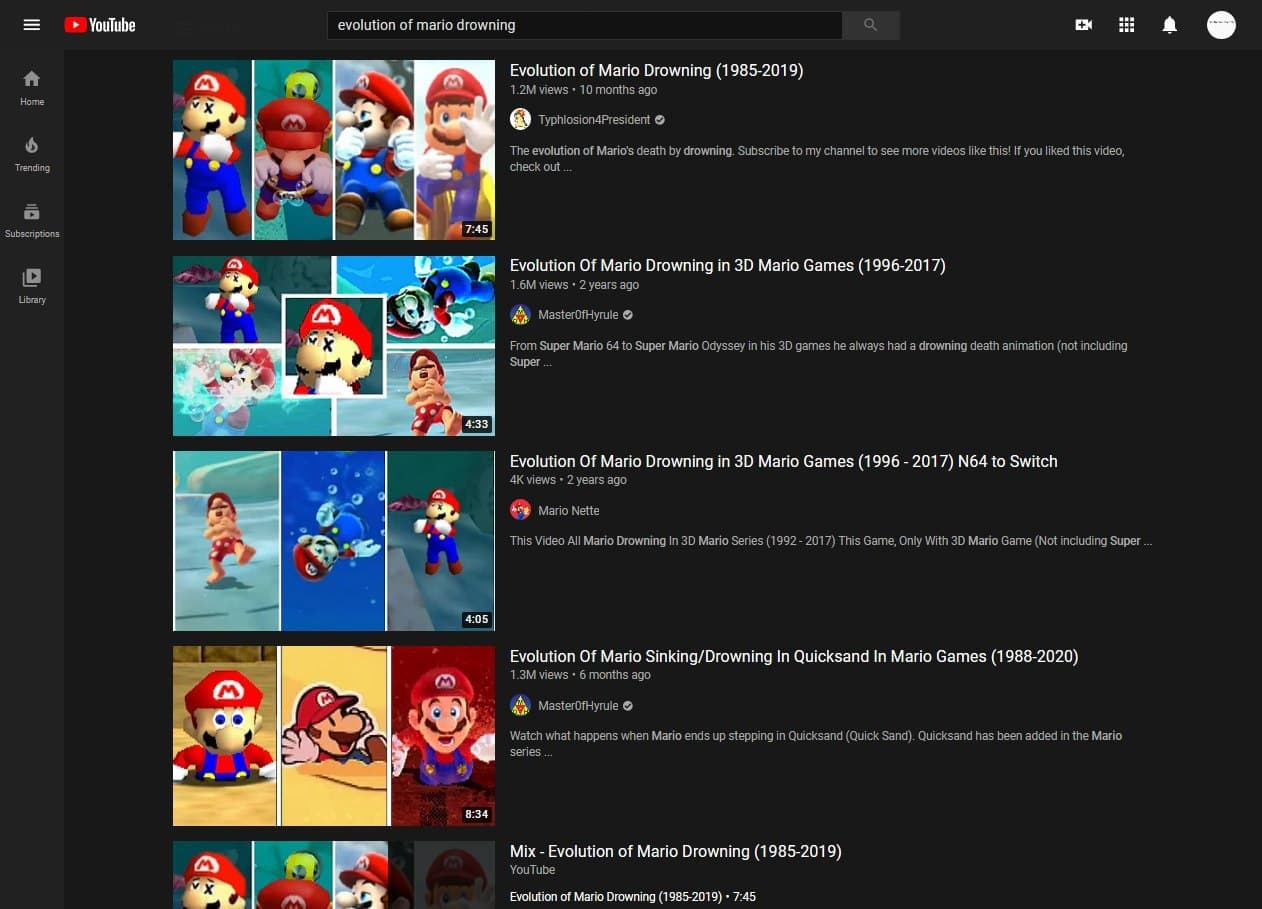This screenshot has width=1262, height=909.
Task: Click '4K views • 2 years ago' text
Action: 568,480
